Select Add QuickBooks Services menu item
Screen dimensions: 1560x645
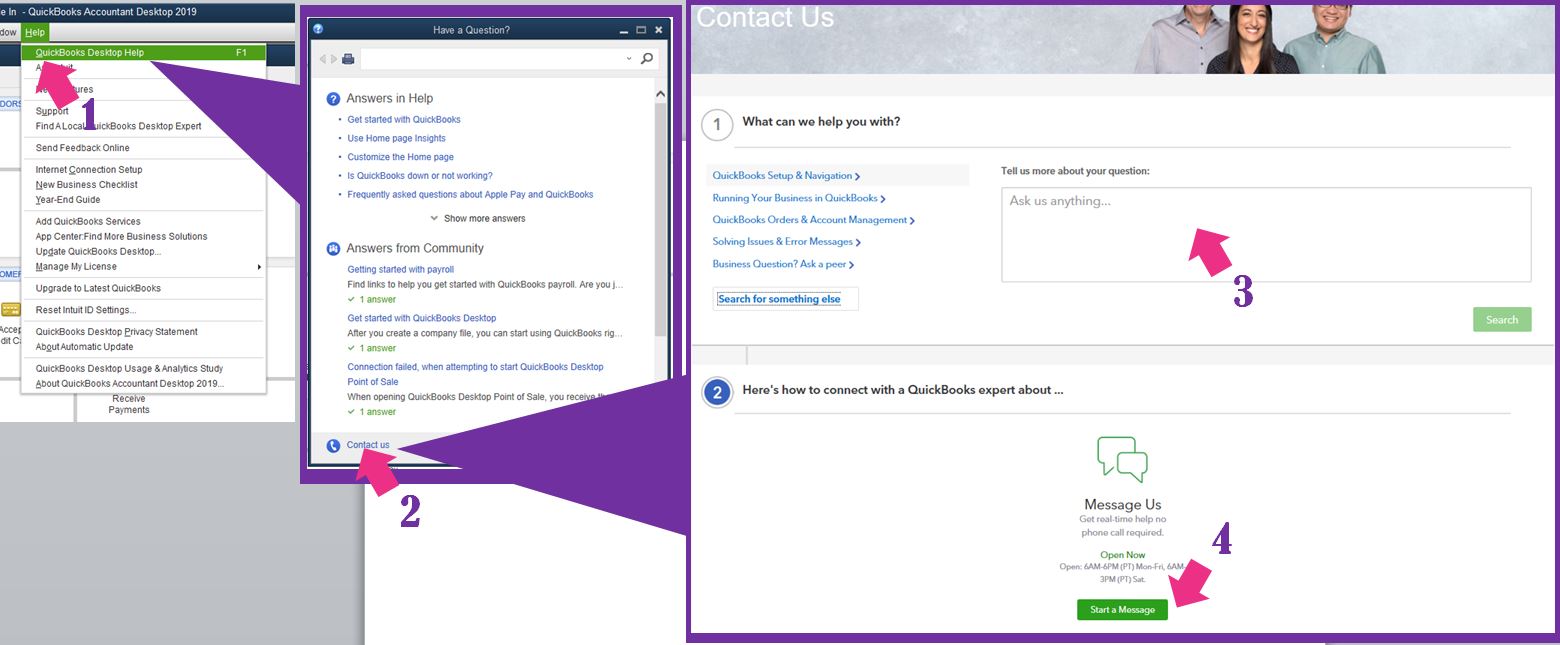[x=88, y=222]
